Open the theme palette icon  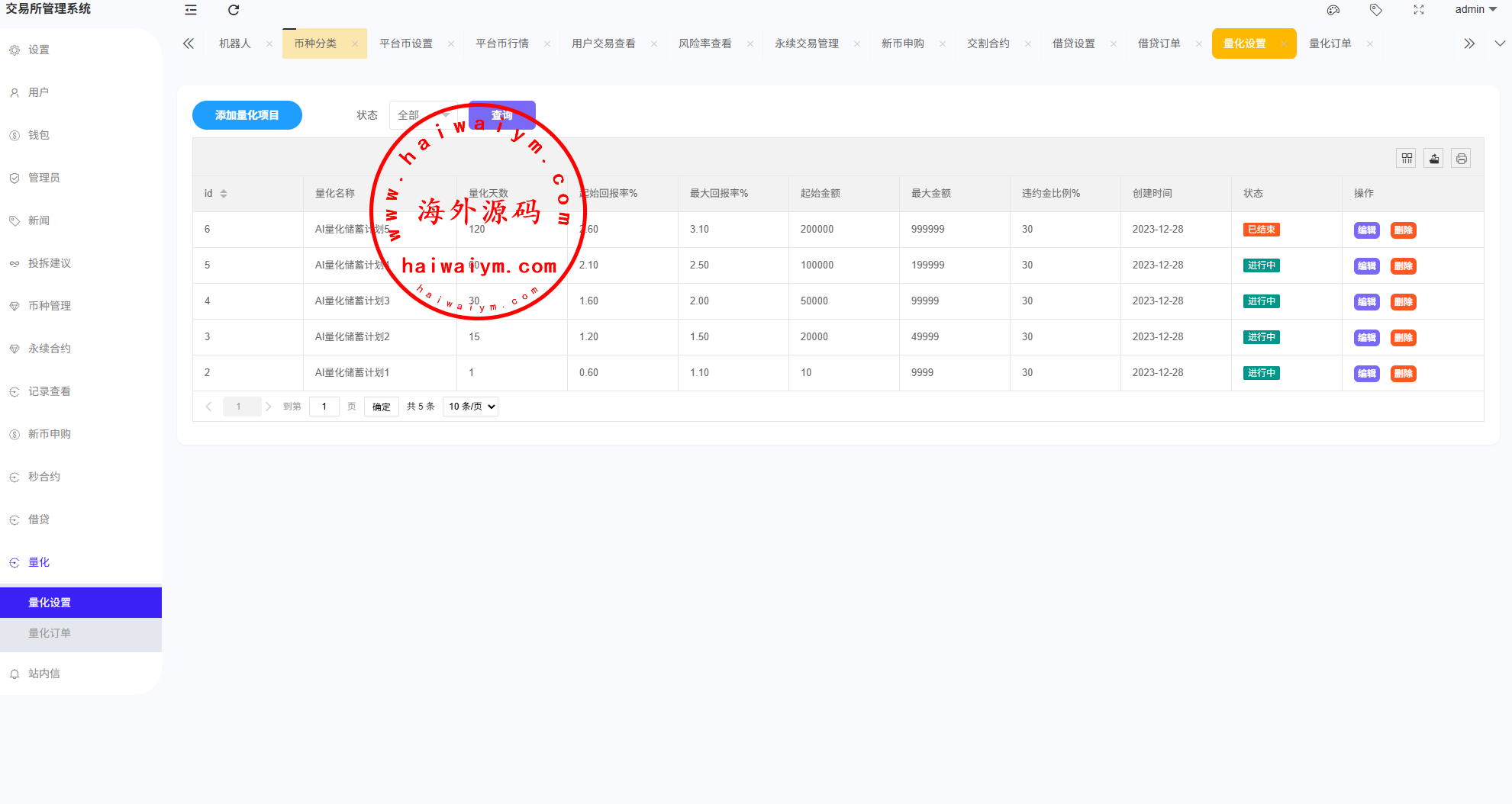point(1333,10)
